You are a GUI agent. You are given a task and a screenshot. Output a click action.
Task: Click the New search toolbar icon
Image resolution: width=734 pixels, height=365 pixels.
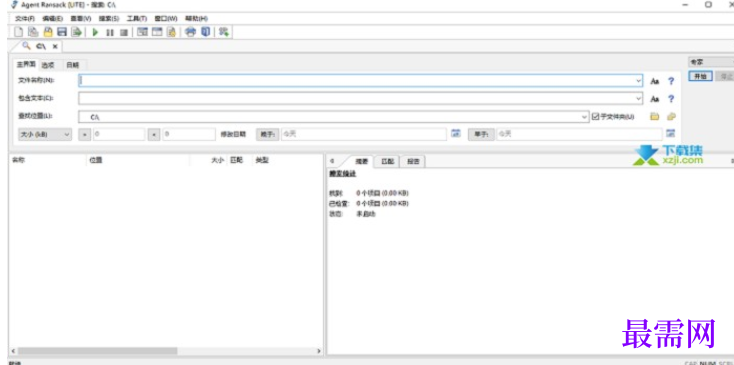coord(18,32)
